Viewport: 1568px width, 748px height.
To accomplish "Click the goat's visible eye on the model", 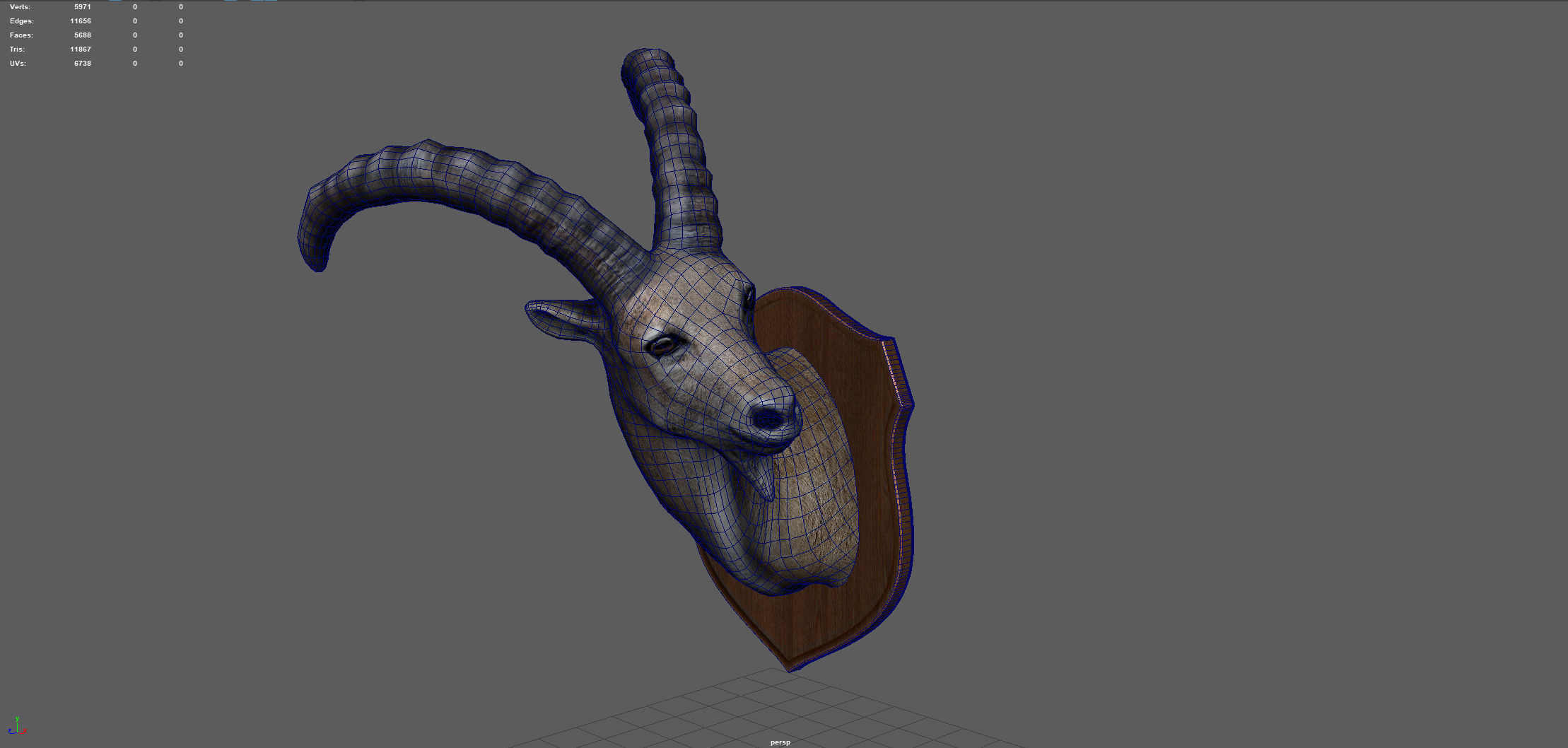I will 665,345.
